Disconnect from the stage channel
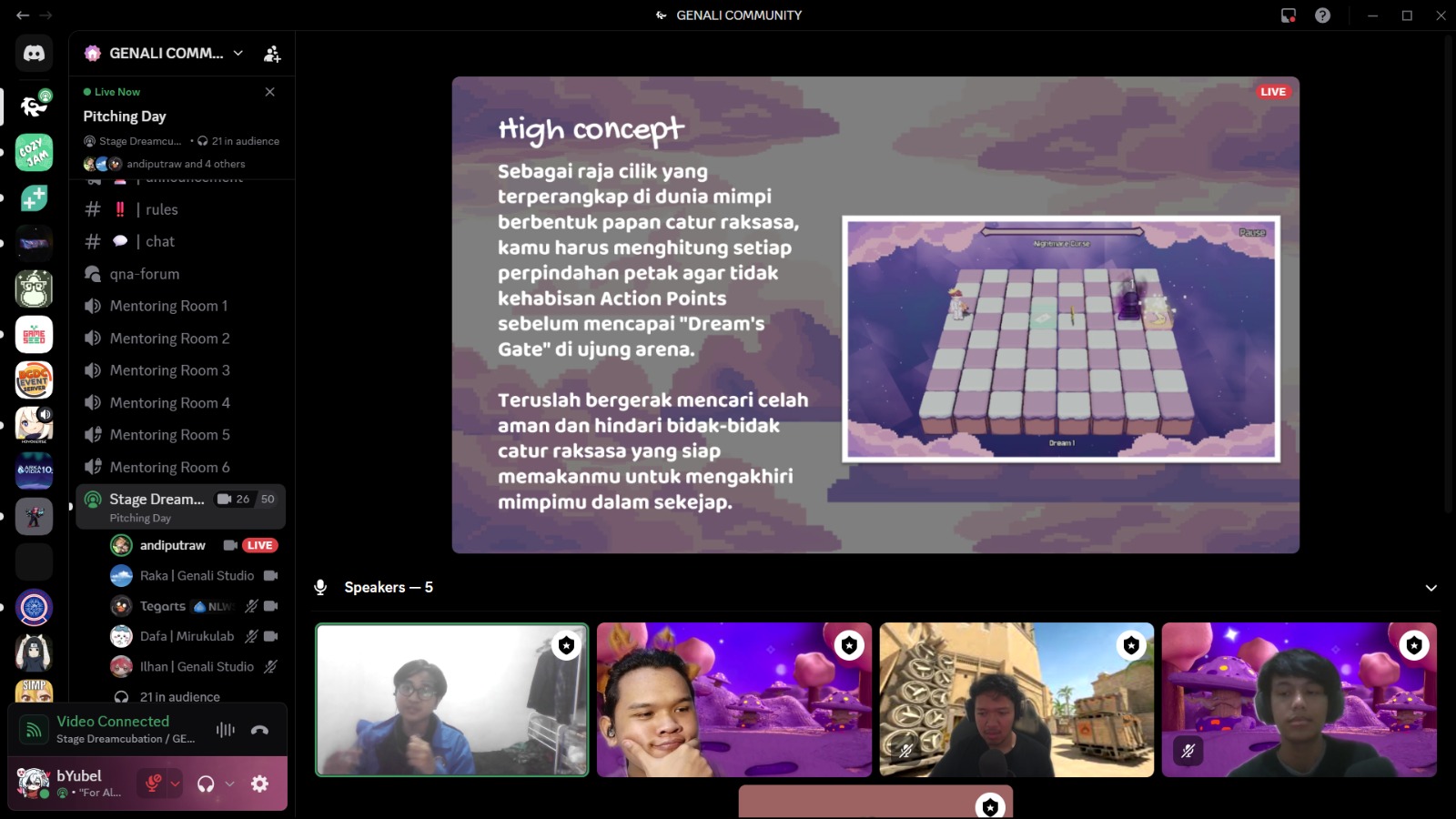Screen dimensions: 1456x819 coord(259,730)
